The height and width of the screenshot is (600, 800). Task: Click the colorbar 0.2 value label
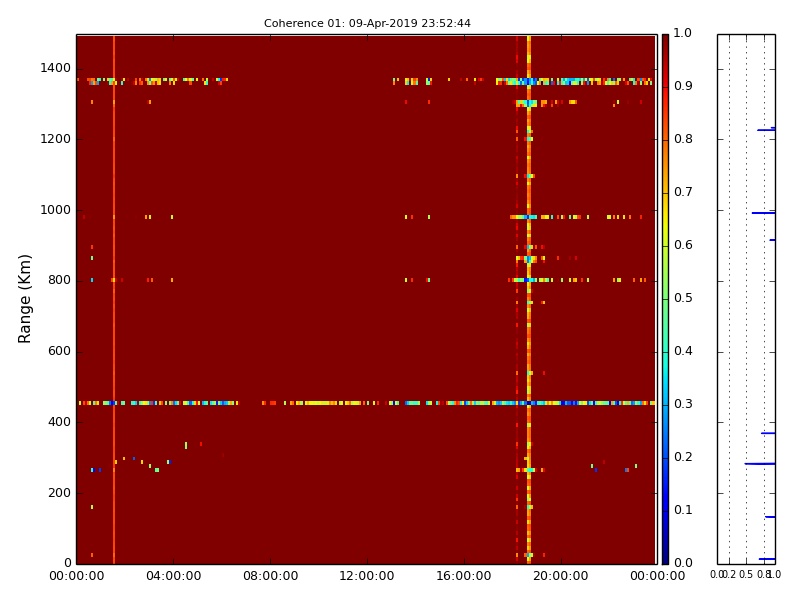(x=683, y=457)
